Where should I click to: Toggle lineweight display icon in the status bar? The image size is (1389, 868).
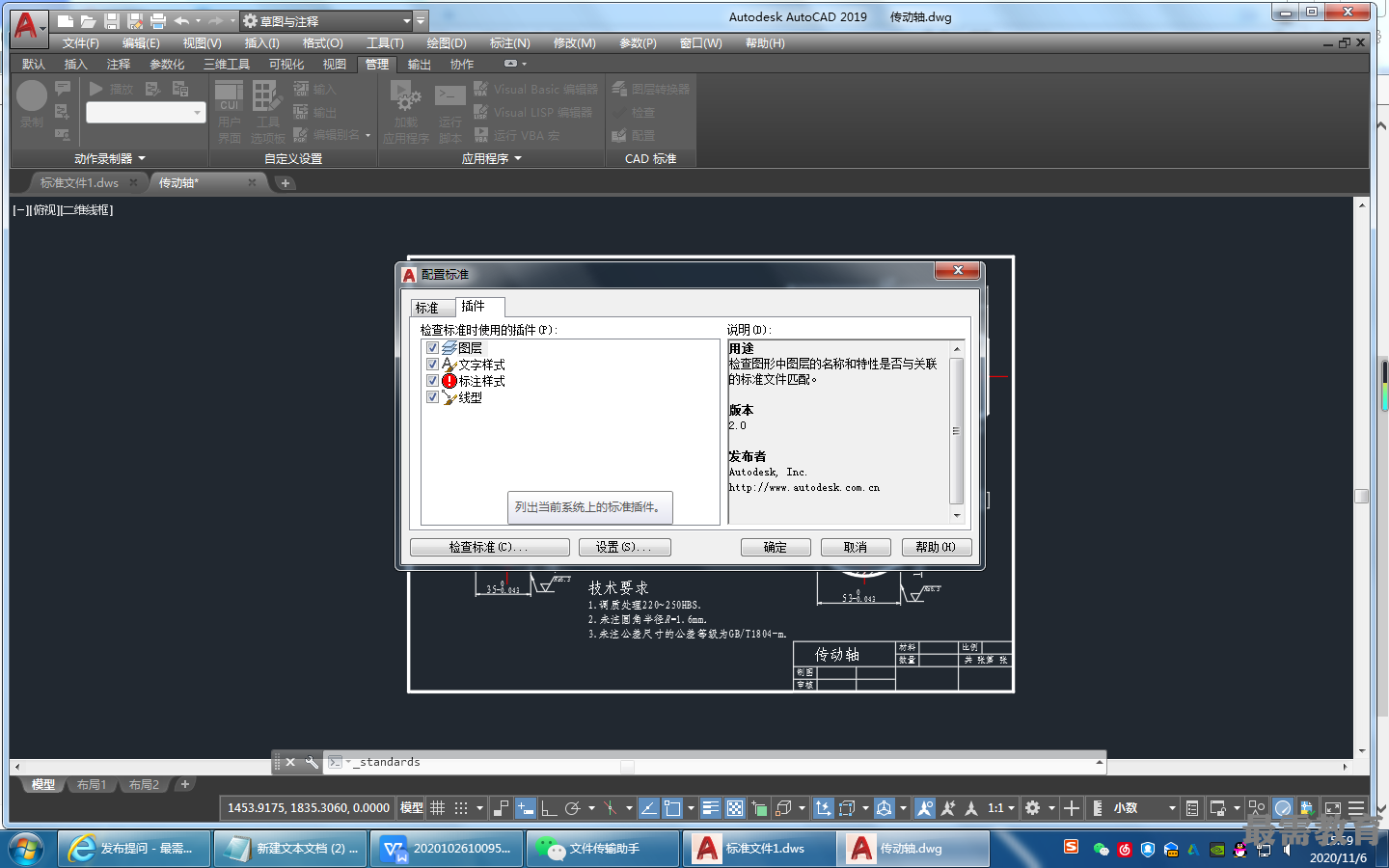pos(711,808)
